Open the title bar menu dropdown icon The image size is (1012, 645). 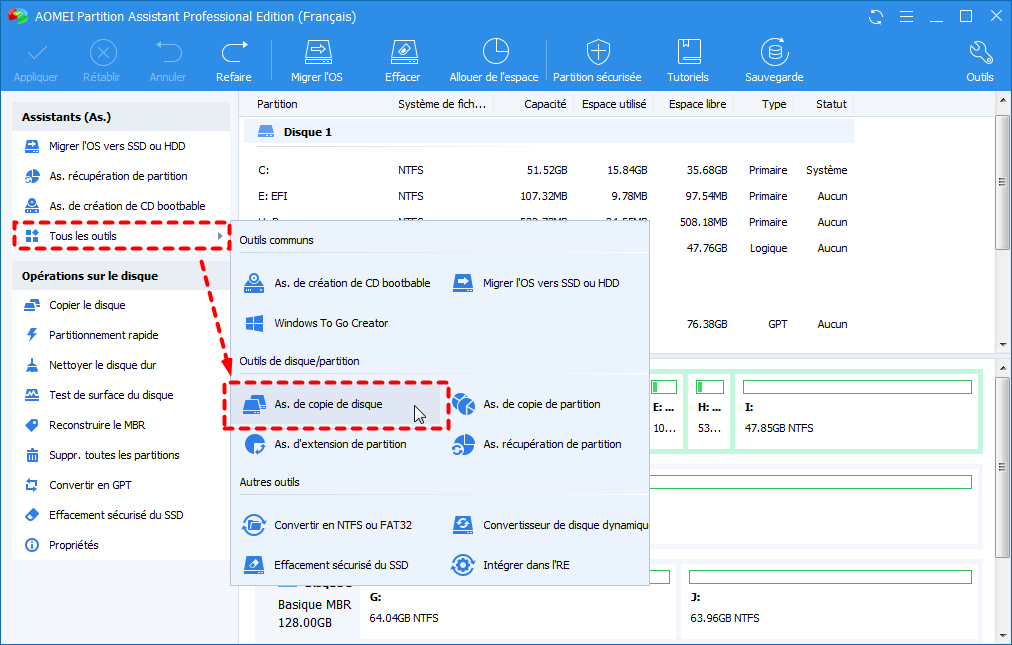coord(906,17)
